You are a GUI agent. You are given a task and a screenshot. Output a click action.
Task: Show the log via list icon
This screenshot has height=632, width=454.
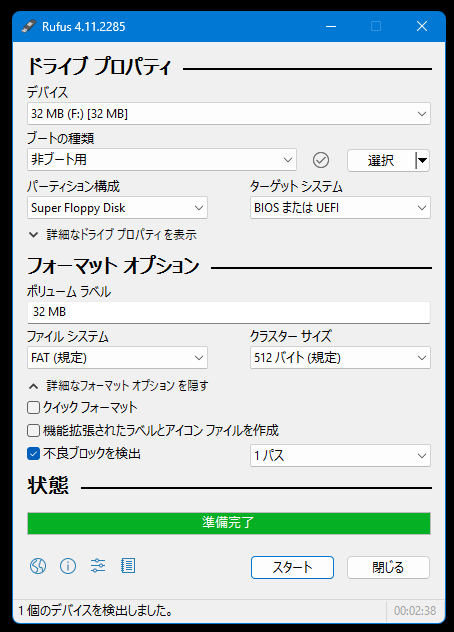pyautogui.click(x=128, y=566)
